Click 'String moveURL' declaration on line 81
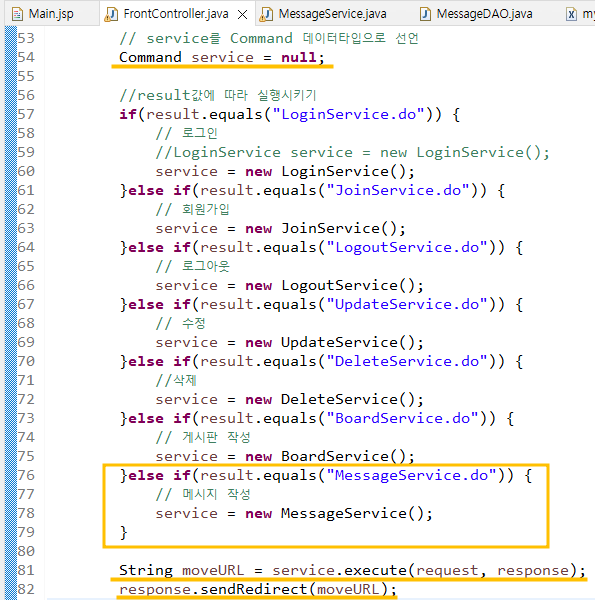This screenshot has width=595, height=600. coord(181,570)
